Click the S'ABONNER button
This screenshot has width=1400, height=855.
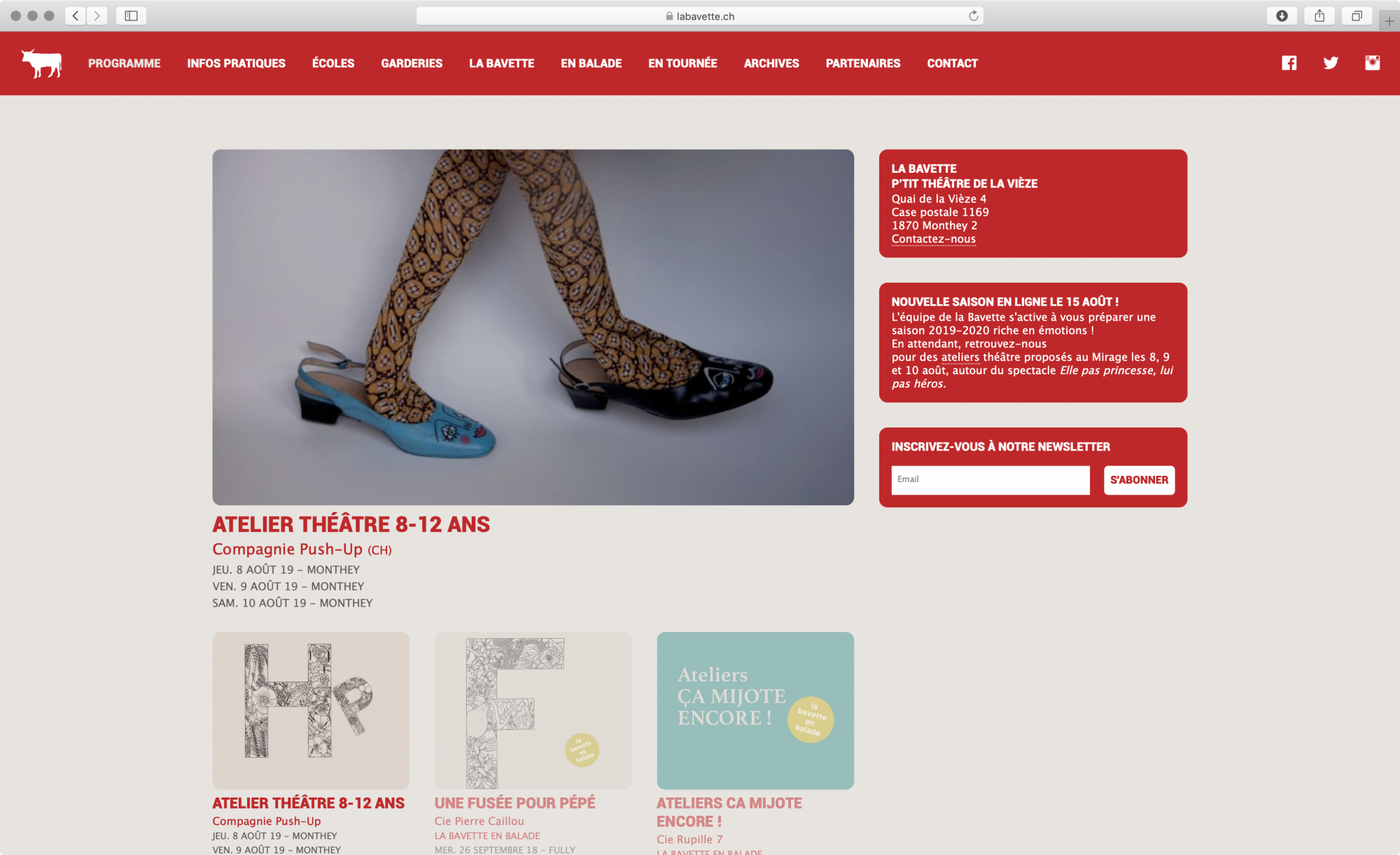coord(1139,480)
